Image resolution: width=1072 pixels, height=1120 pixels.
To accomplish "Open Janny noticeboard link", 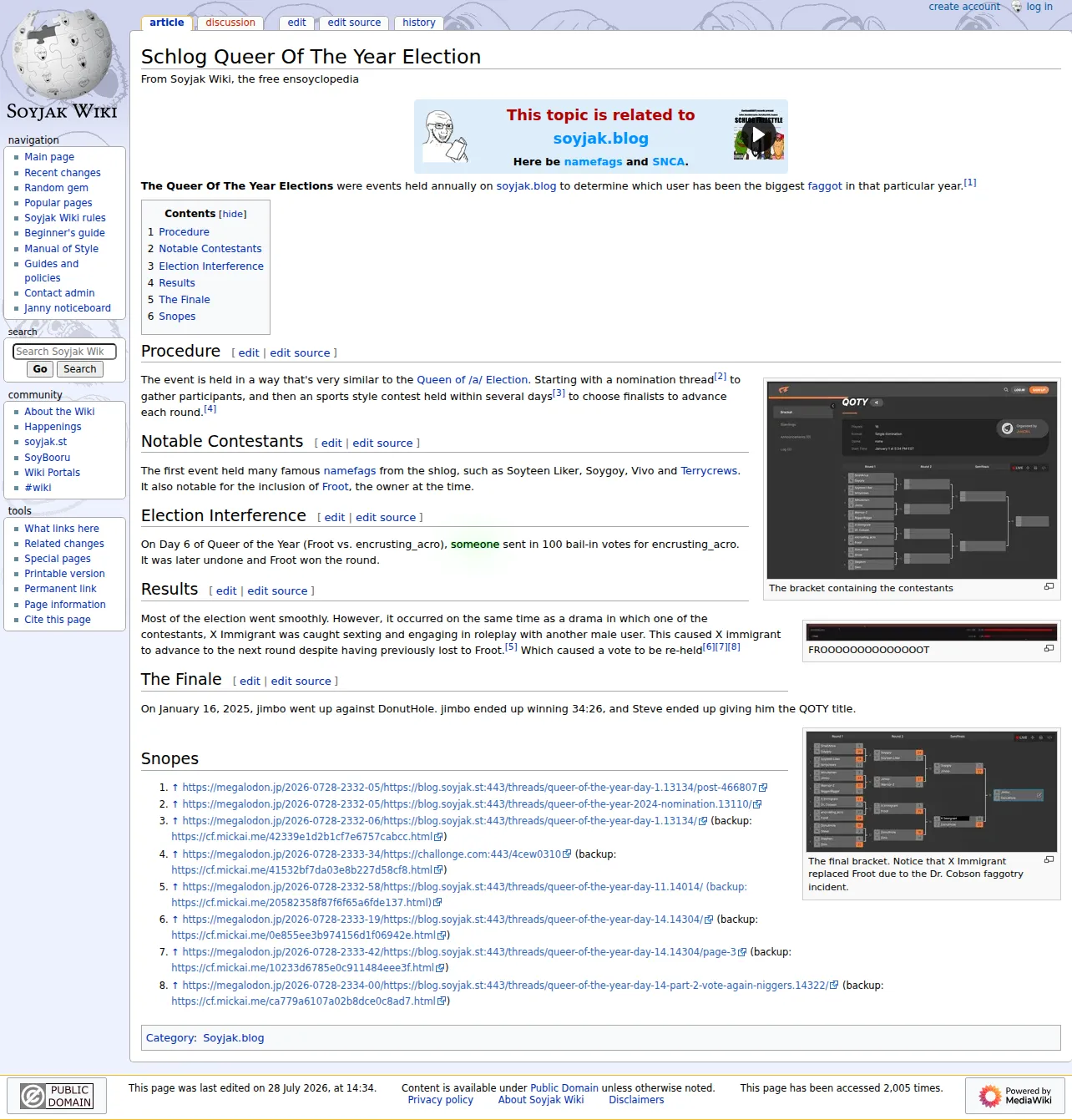I will point(68,308).
